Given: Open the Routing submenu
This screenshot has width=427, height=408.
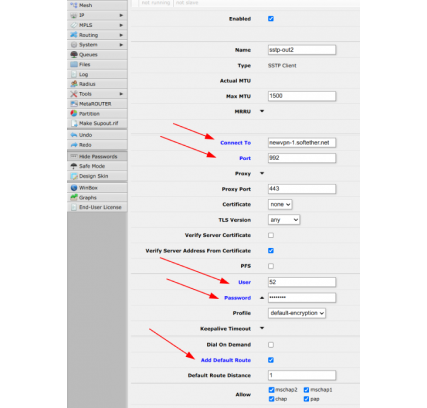Looking at the screenshot, I should click(x=97, y=35).
